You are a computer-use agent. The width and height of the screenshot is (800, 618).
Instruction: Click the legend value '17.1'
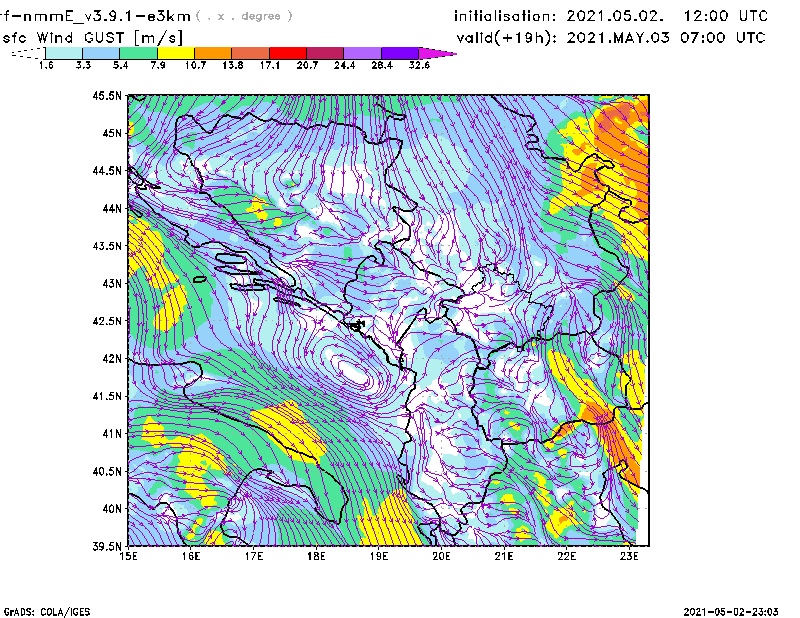tap(270, 65)
